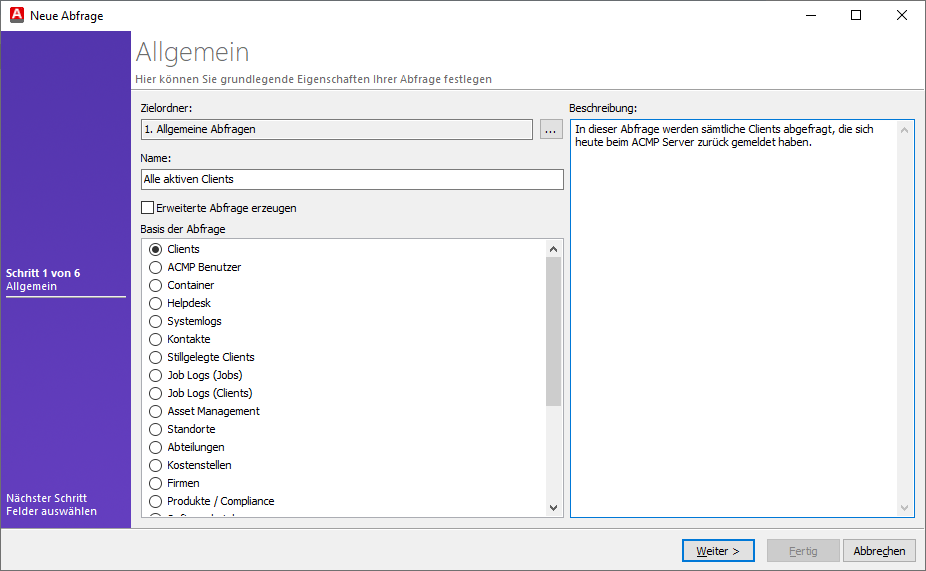Select the ACMP Benutzer radio option
Viewport: 926px width, 571px height.
[155, 267]
